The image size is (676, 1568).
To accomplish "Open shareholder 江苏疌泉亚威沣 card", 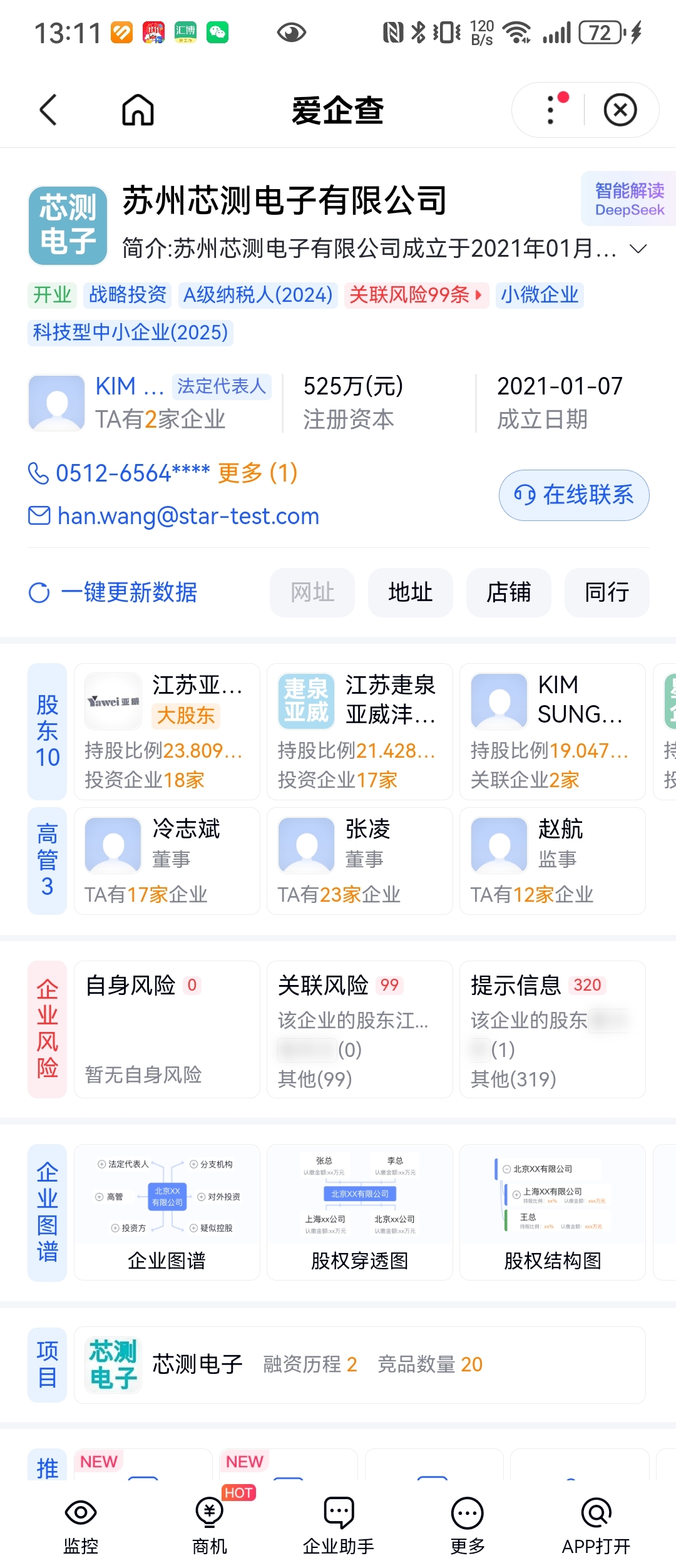I will point(360,731).
